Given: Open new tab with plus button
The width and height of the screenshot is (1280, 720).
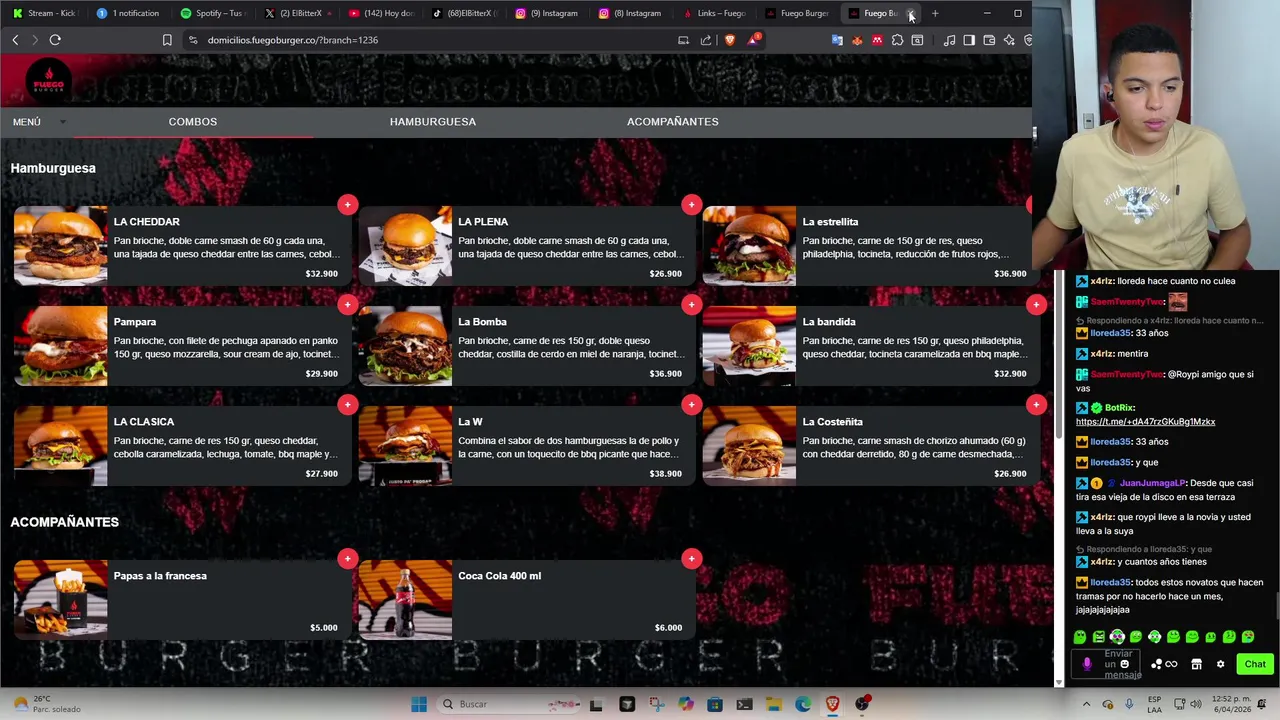Looking at the screenshot, I should [935, 13].
